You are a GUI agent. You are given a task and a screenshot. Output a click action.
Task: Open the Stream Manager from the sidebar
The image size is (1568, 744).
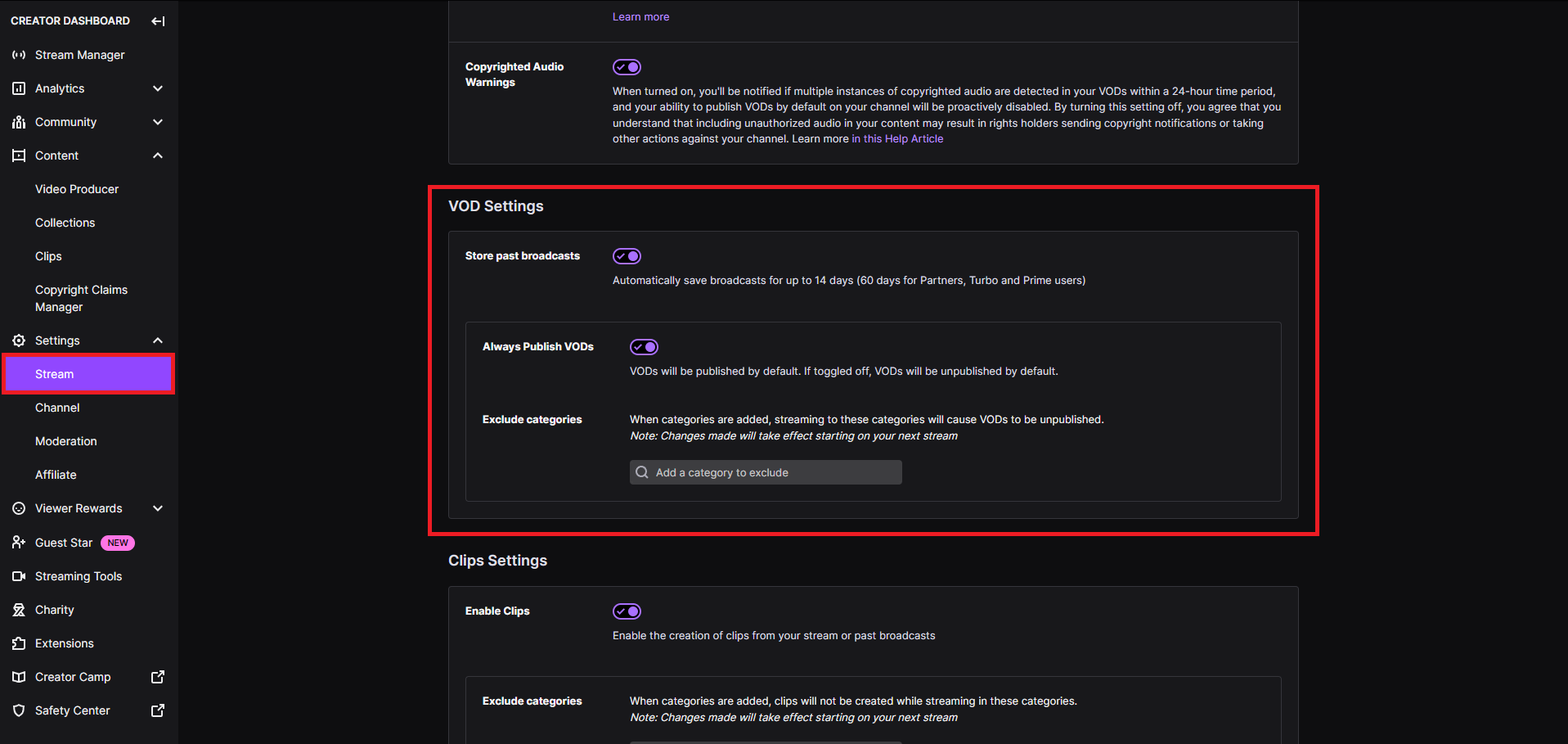tap(79, 55)
